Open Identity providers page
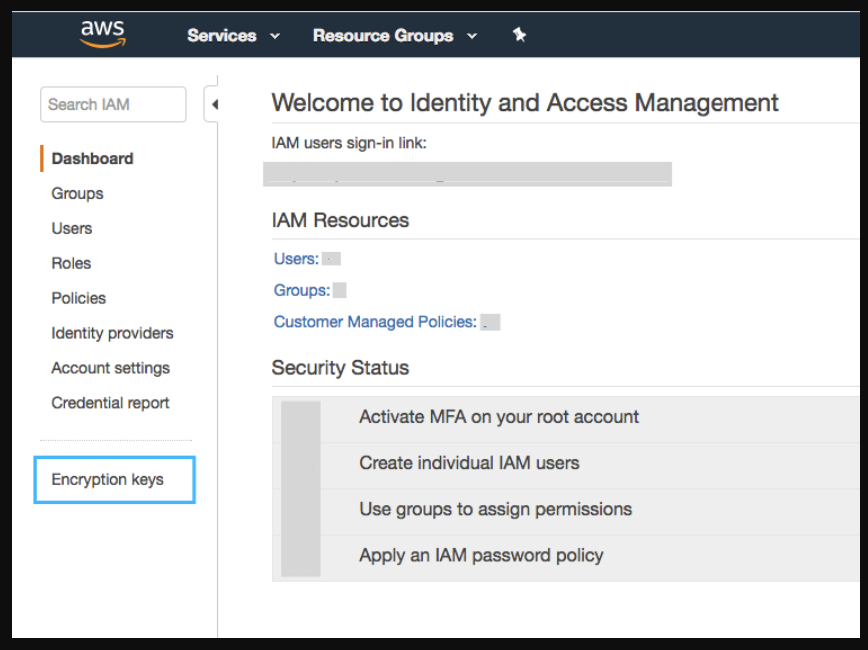Viewport: 868px width, 650px height. (x=112, y=333)
